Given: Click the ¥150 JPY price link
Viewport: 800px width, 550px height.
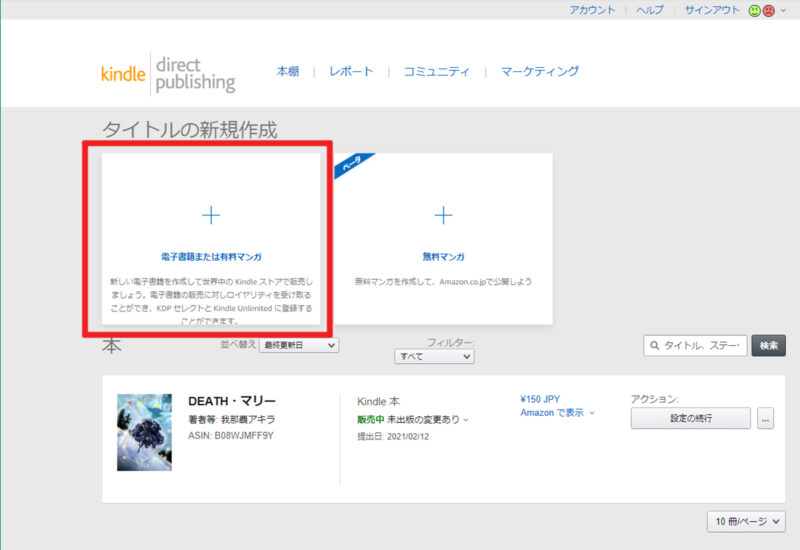Looking at the screenshot, I should pyautogui.click(x=540, y=399).
